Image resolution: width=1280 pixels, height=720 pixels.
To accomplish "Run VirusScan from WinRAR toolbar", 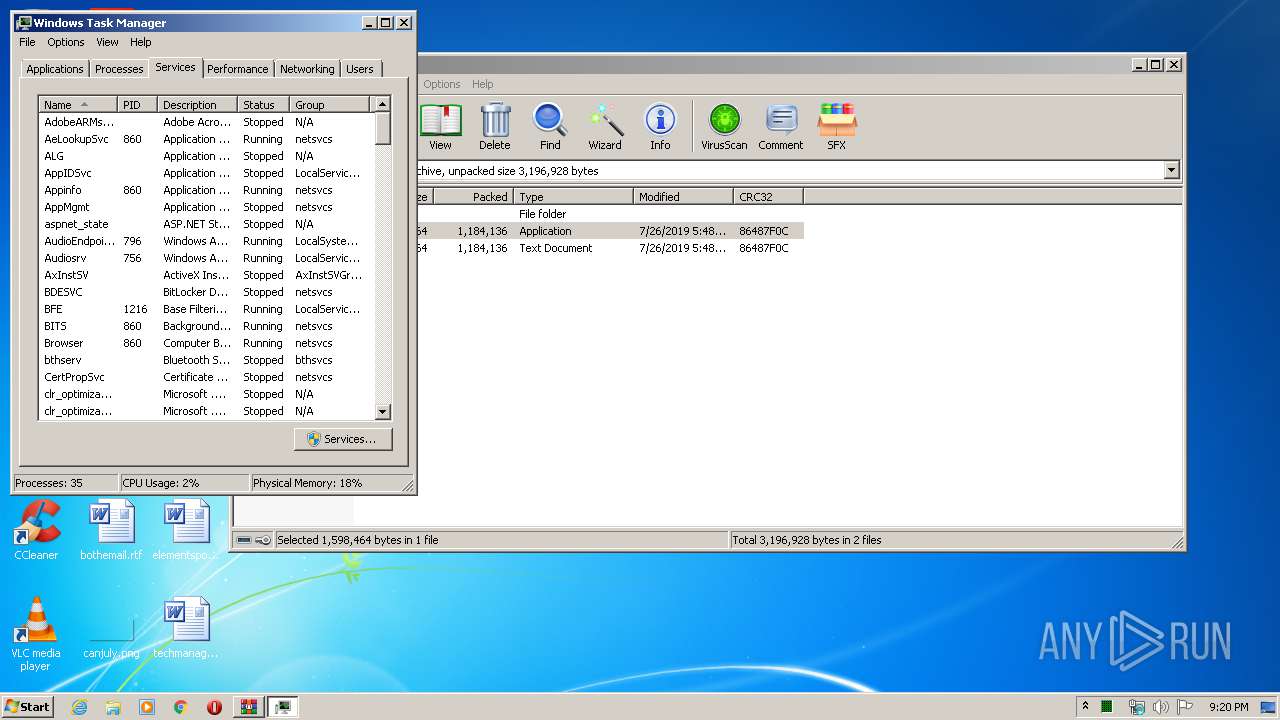I will (724, 127).
